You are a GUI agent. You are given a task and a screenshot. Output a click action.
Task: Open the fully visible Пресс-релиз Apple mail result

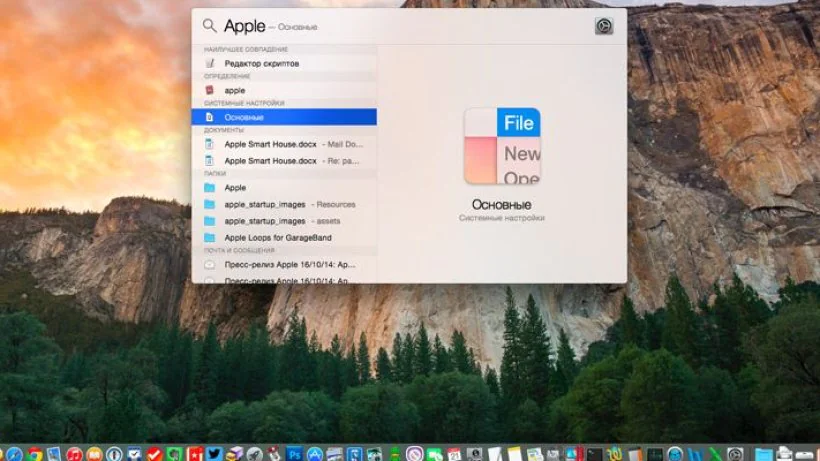click(x=284, y=264)
